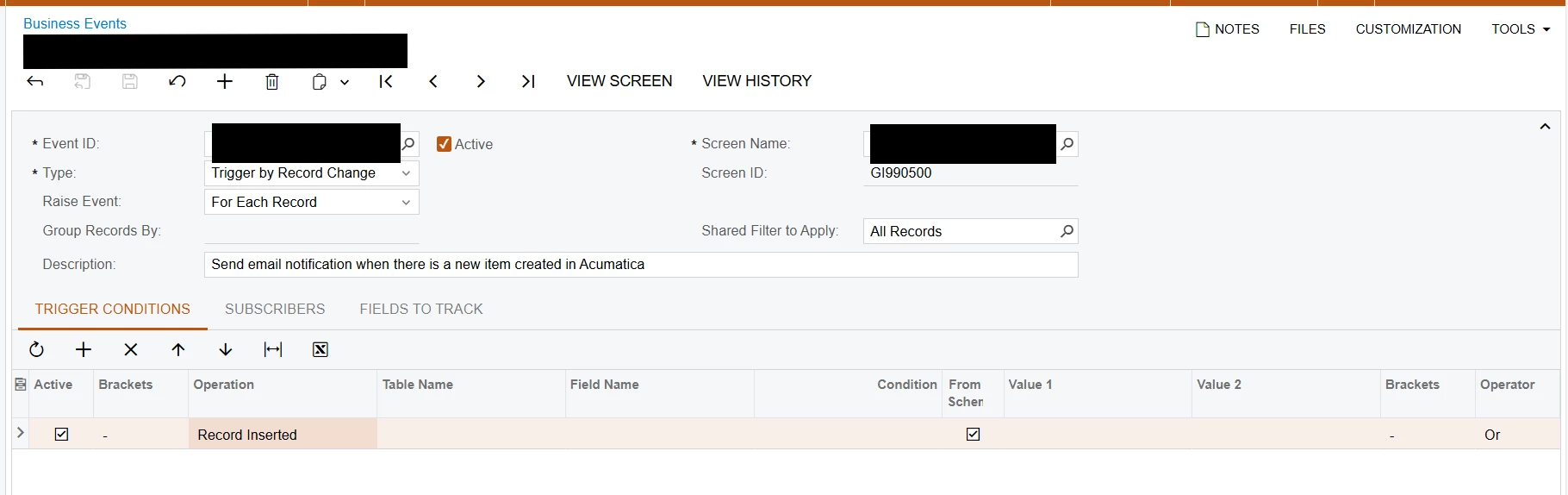Click the Group Records By field
The width and height of the screenshot is (1568, 495).
pyautogui.click(x=312, y=231)
